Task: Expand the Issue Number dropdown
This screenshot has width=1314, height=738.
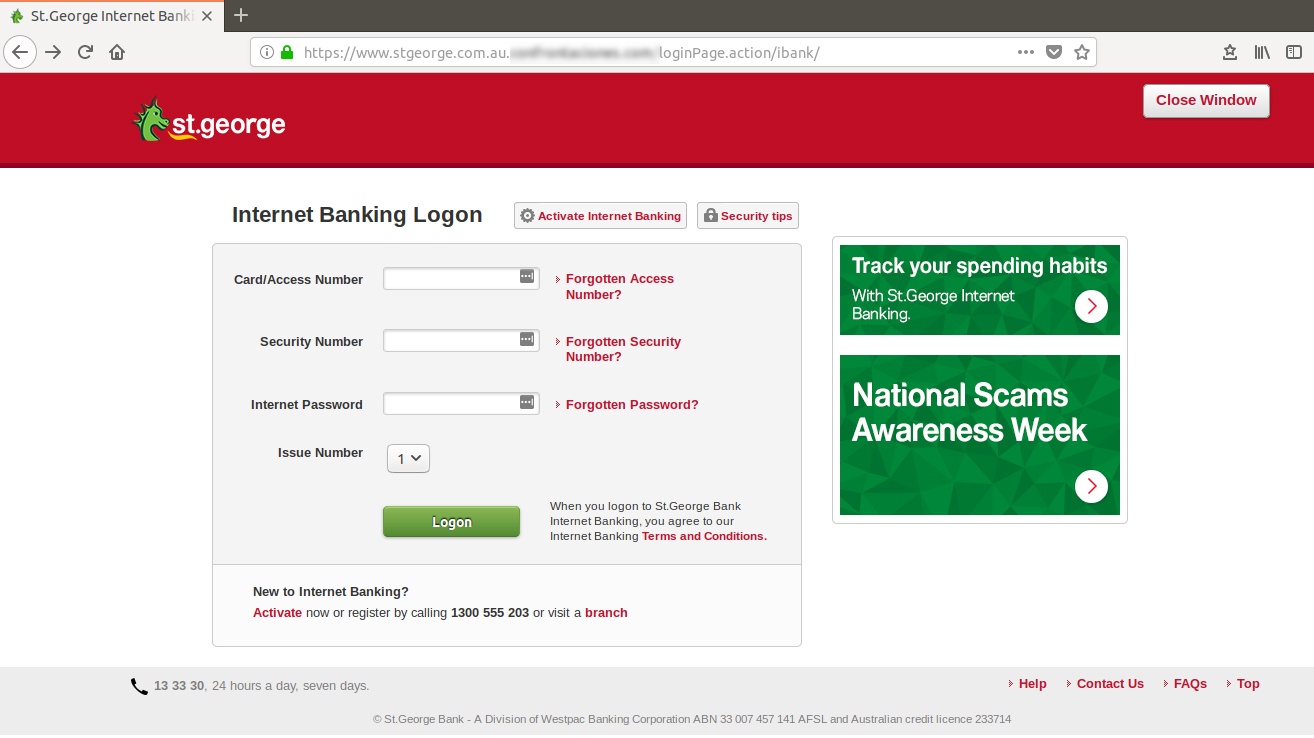Action: [x=408, y=458]
